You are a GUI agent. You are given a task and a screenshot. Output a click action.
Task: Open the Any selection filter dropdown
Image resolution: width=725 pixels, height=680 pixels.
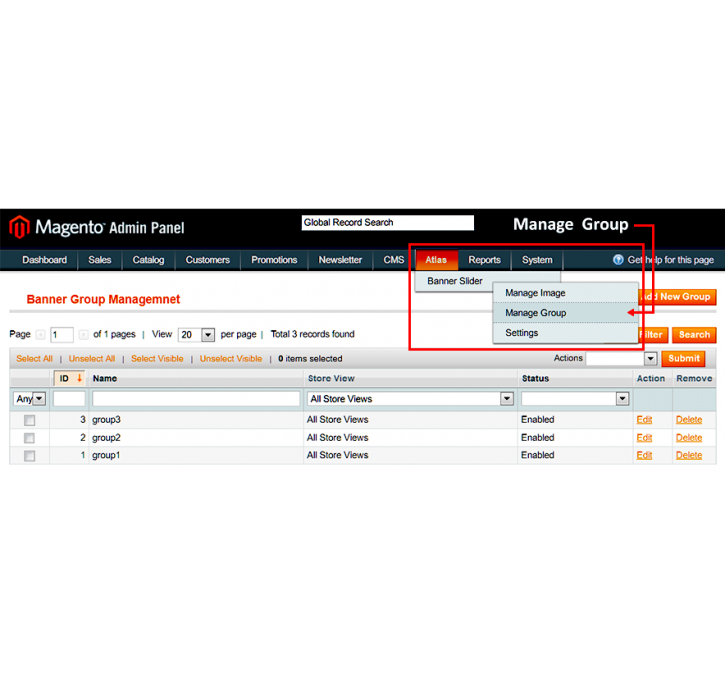[x=30, y=398]
